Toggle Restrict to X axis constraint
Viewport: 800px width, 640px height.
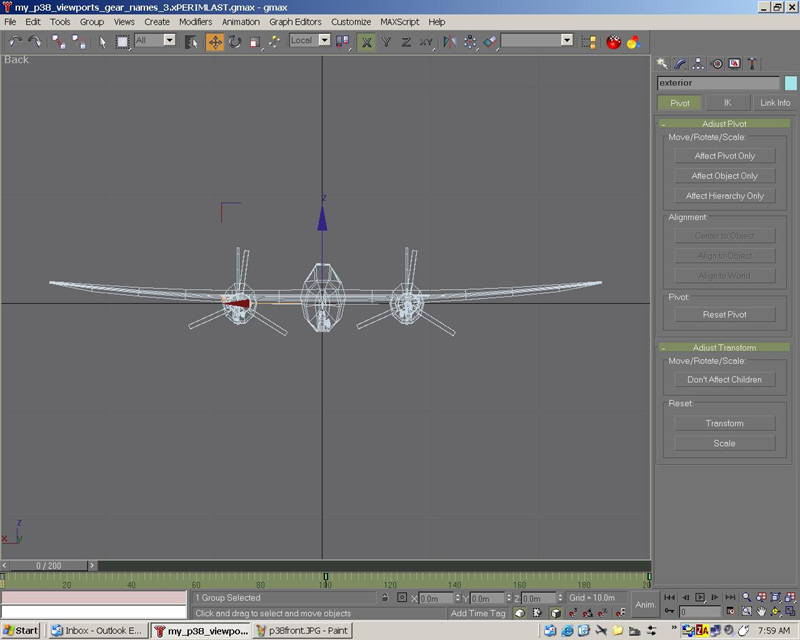pyautogui.click(x=367, y=42)
